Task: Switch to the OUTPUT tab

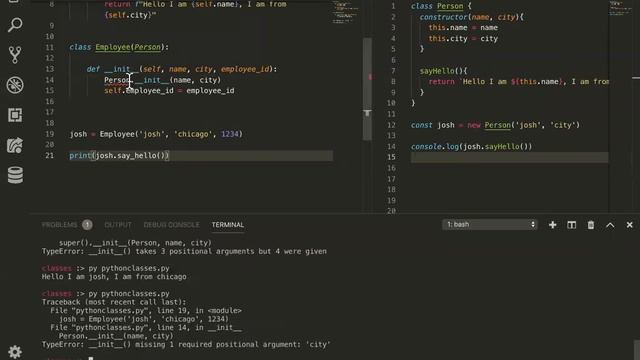Action: (x=118, y=225)
